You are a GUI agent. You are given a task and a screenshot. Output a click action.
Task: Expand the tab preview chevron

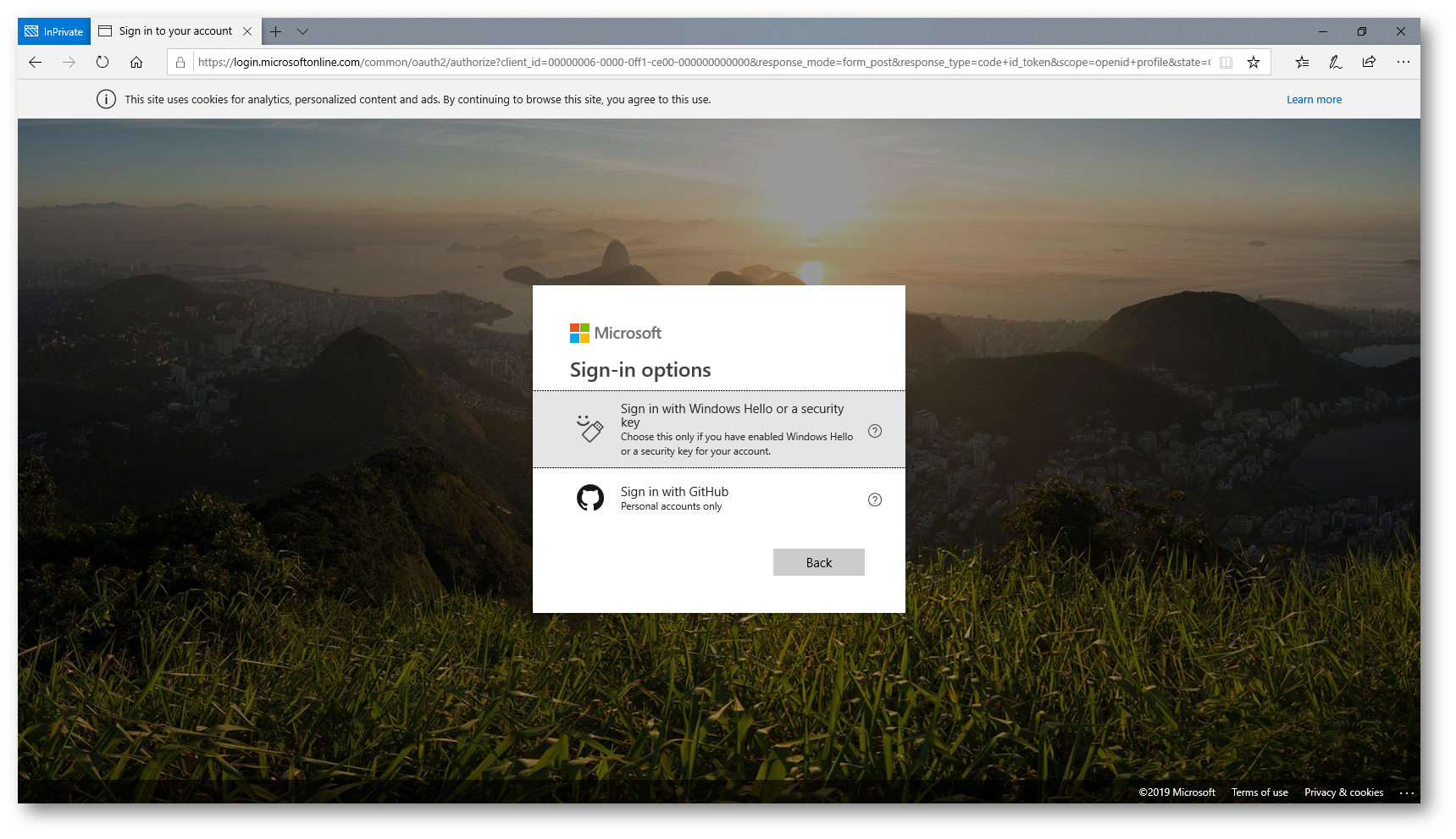pos(302,31)
